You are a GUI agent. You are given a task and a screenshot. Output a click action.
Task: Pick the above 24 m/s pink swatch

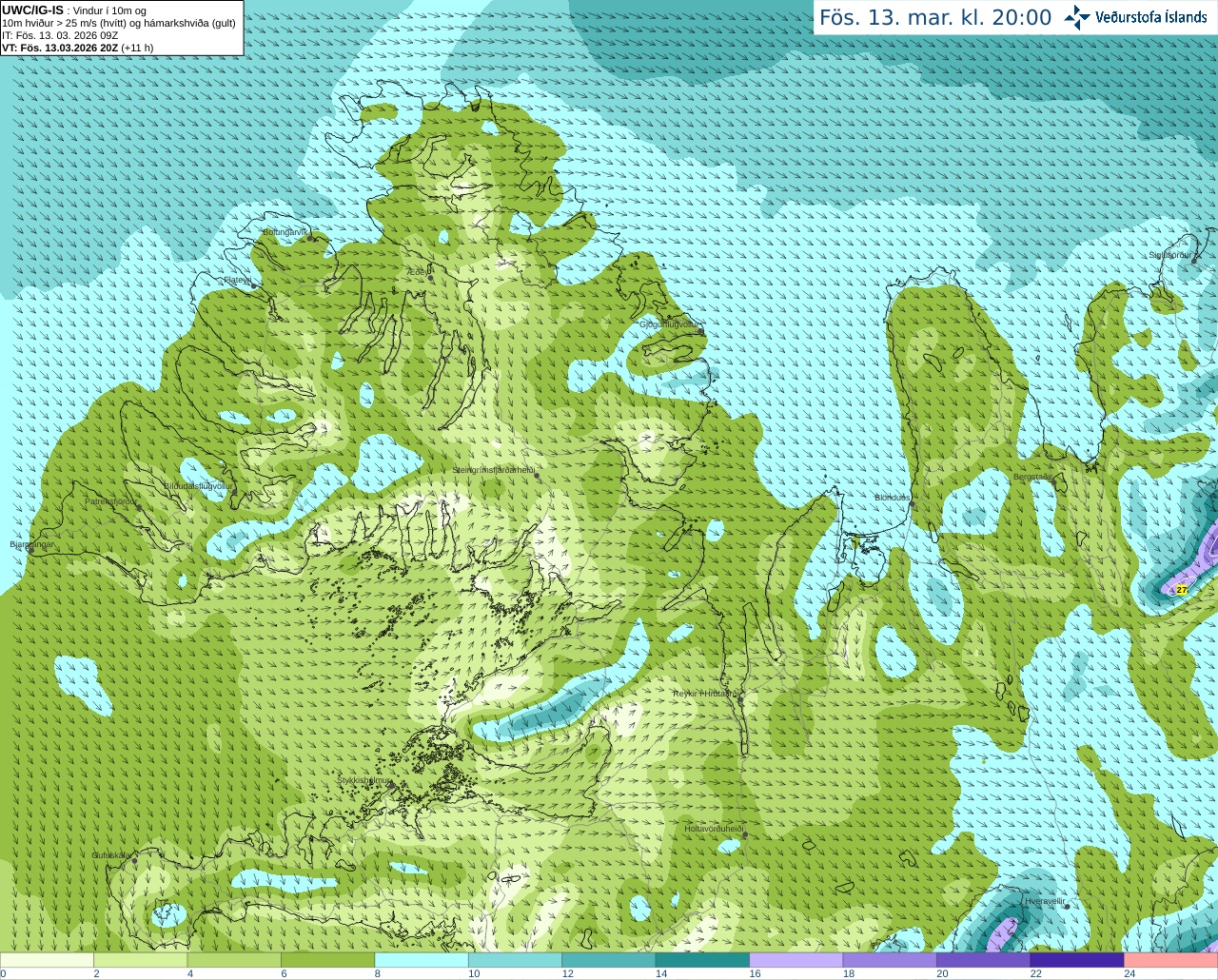coord(1171,960)
